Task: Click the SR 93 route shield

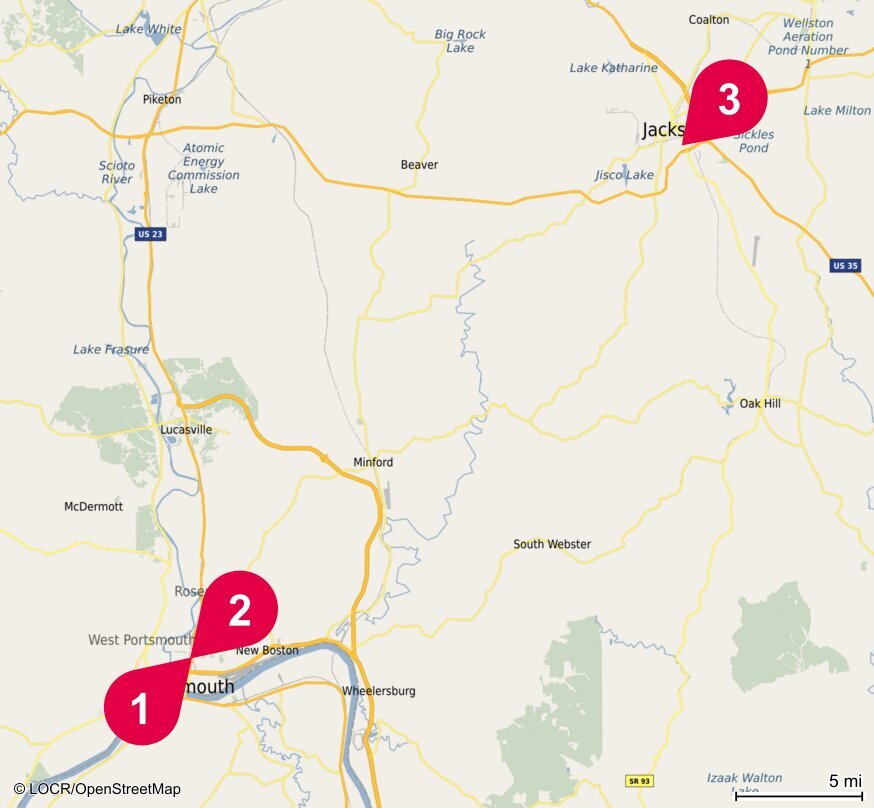Action: [x=639, y=781]
